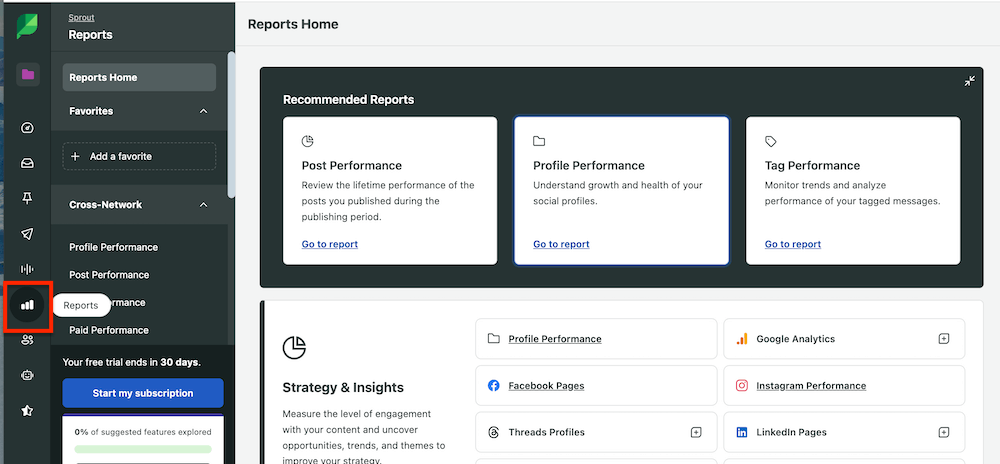The image size is (1000, 464).
Task: Open Profile Performance link under Strategy & Insights
Action: pos(555,339)
